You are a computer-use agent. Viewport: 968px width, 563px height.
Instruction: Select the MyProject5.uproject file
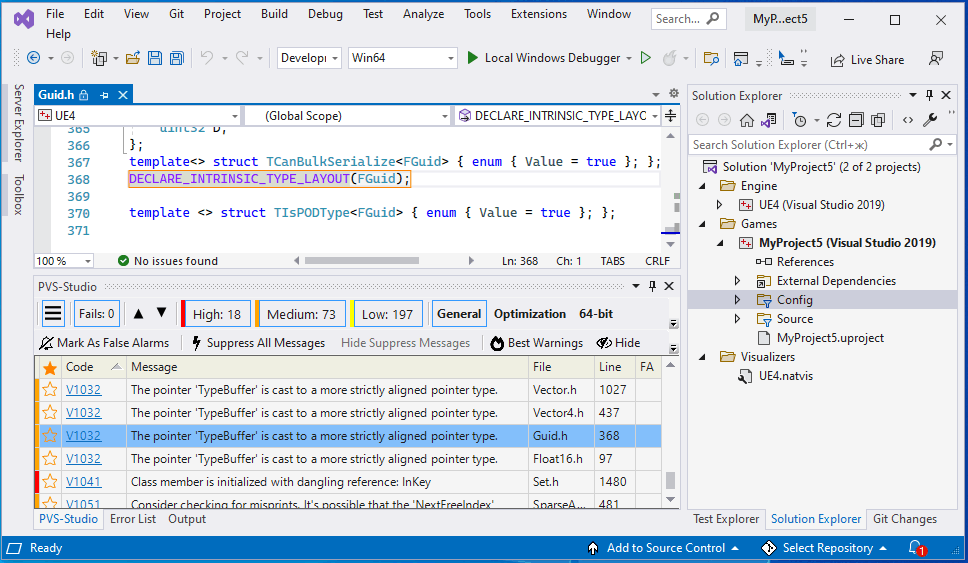(830, 338)
